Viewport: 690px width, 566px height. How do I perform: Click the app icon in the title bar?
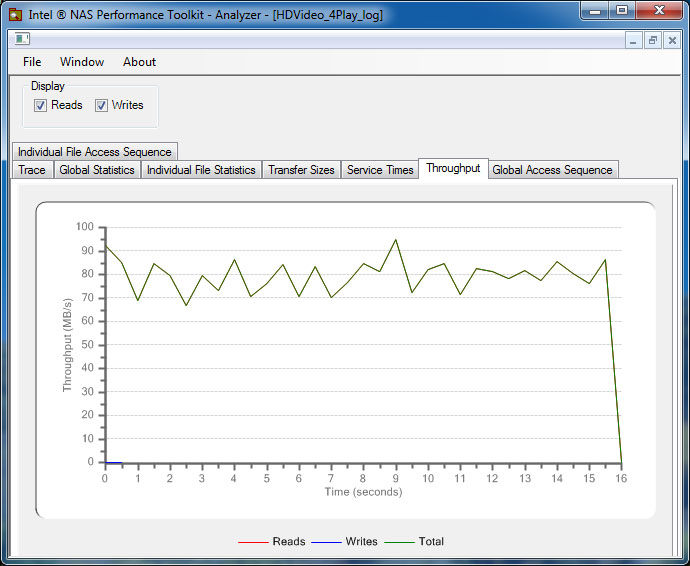click(16, 15)
